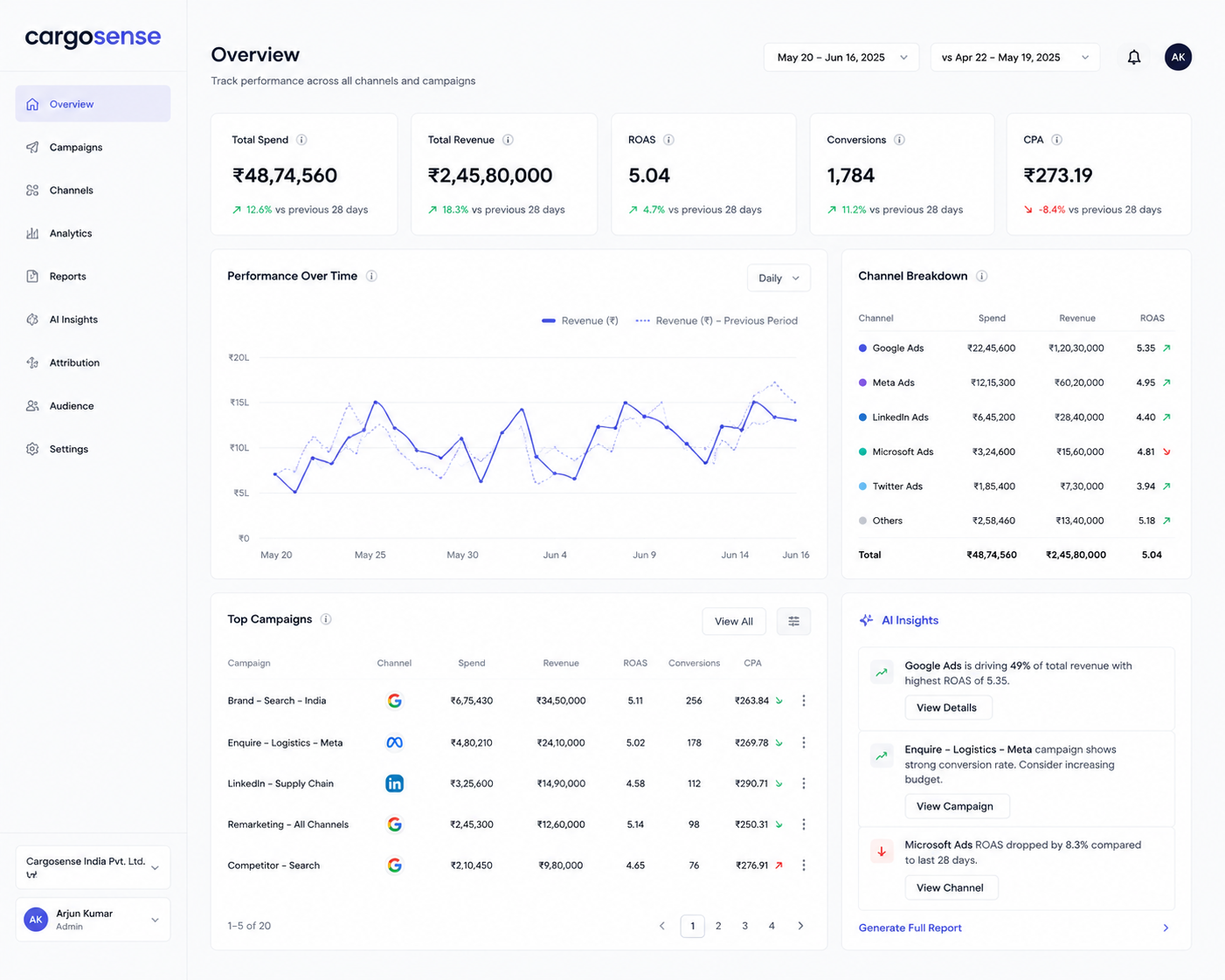1225x980 pixels.
Task: Click the AK profile avatar in the header
Action: [1178, 57]
